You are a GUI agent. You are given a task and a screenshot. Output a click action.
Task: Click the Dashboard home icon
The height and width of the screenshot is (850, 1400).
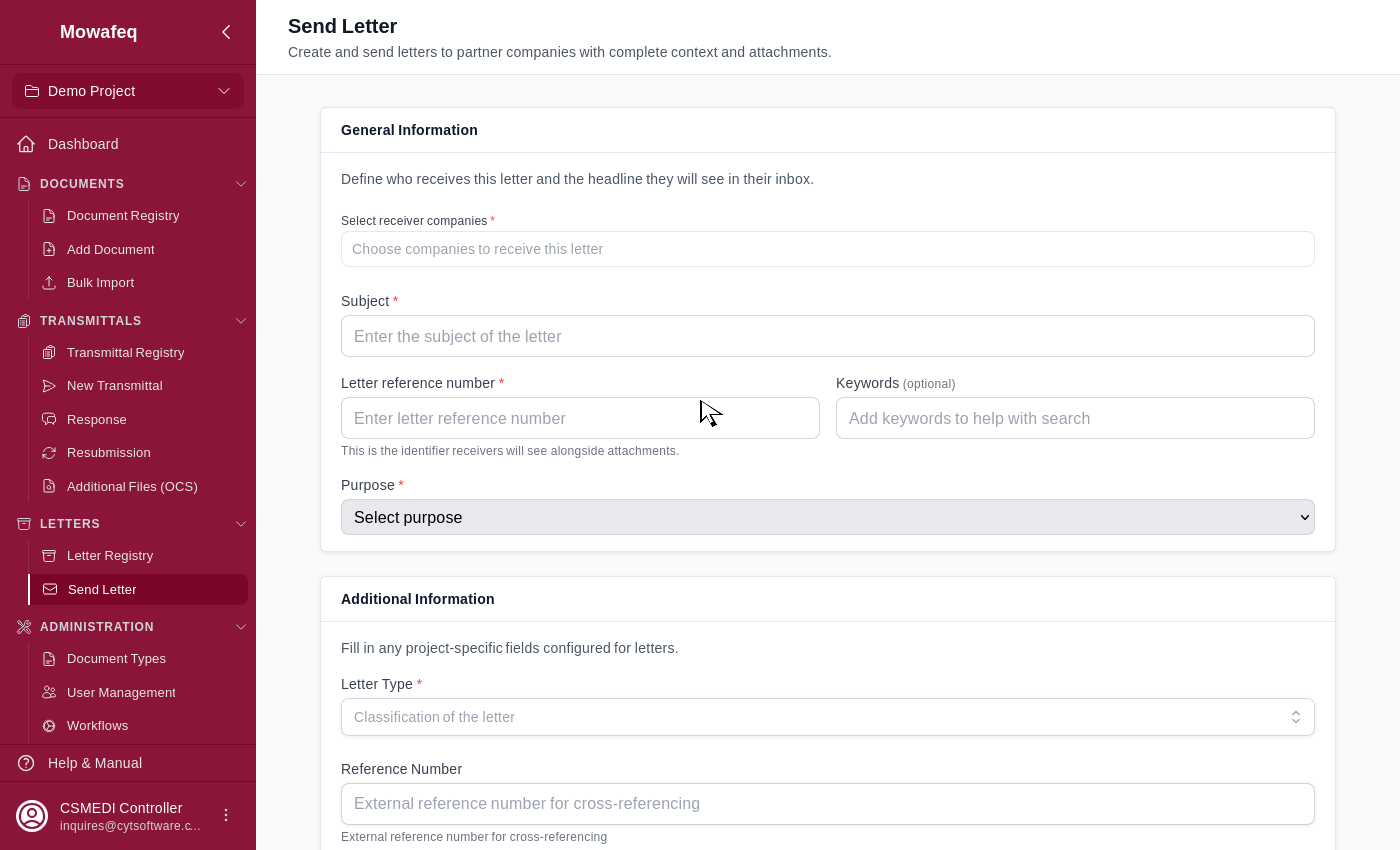click(x=26, y=144)
